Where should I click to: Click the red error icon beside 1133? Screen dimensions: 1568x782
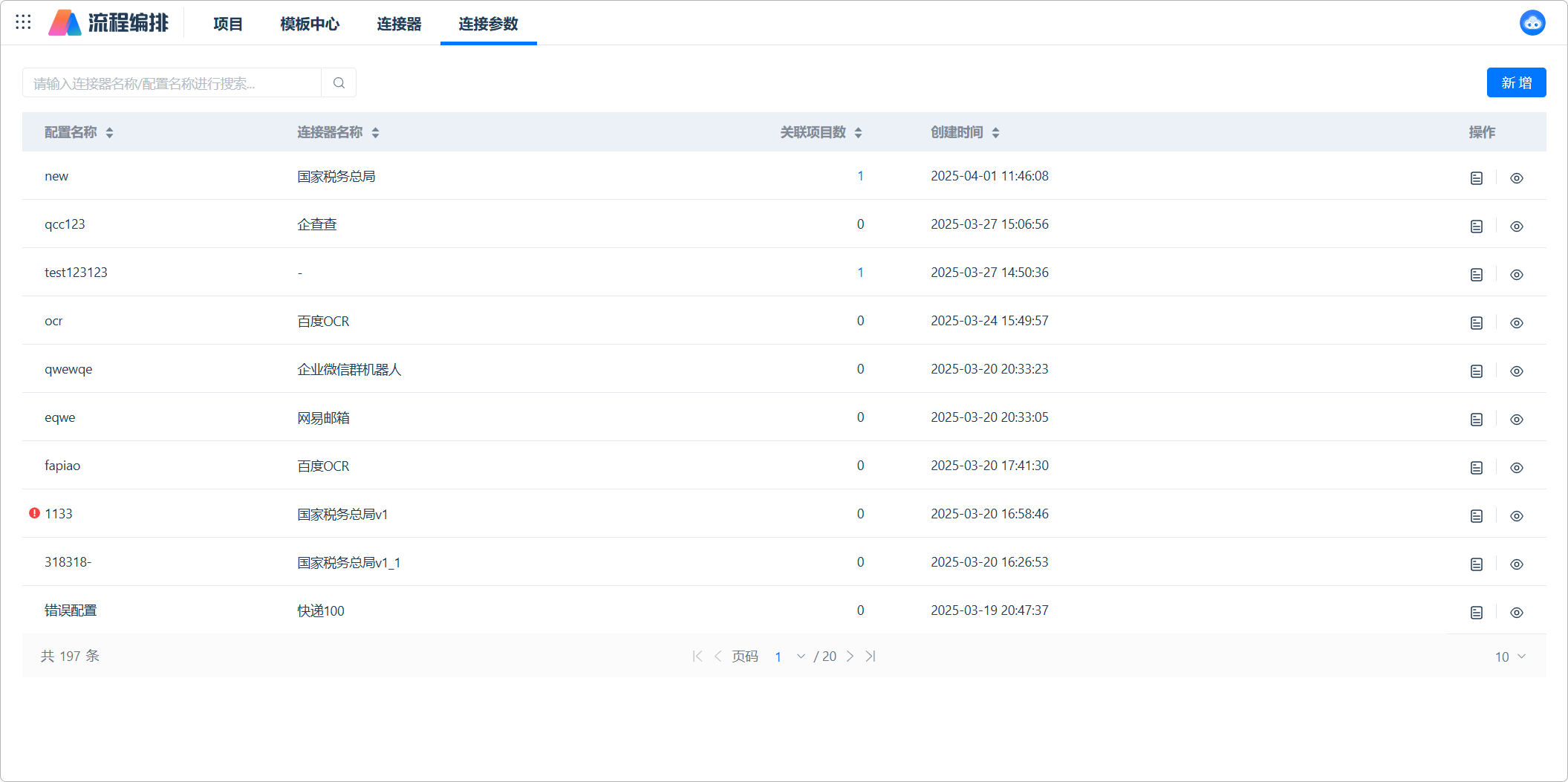click(34, 513)
